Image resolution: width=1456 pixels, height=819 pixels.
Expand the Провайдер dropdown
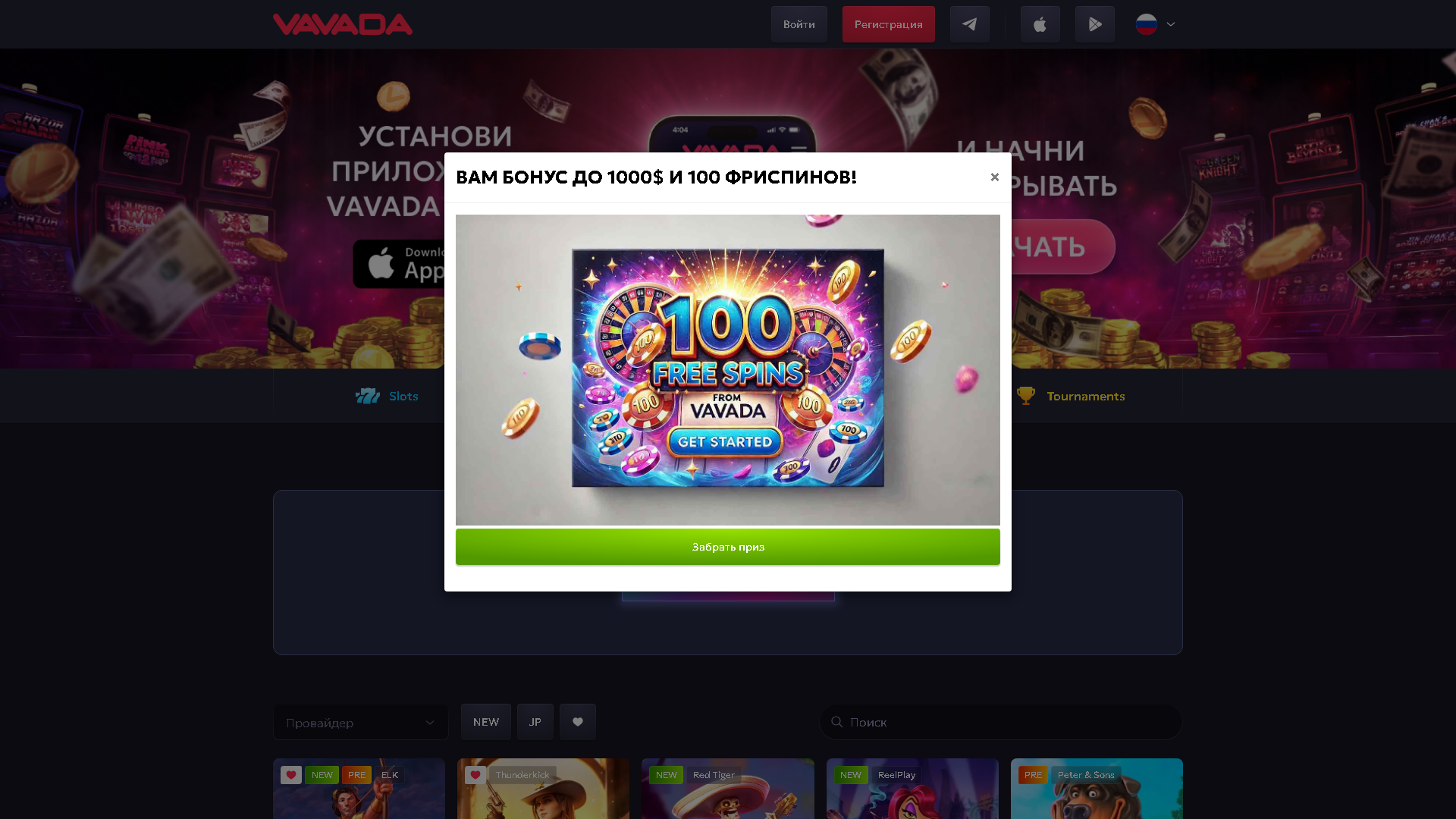[x=361, y=723]
